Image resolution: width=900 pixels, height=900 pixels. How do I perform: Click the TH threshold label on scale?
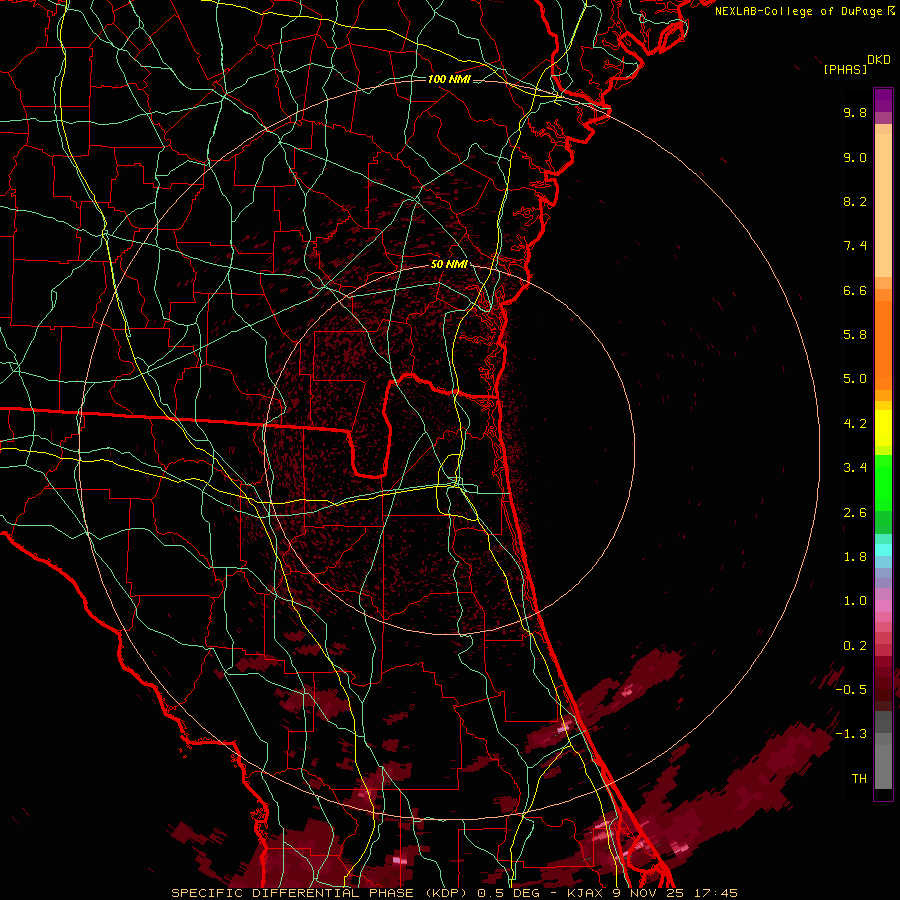pos(859,779)
